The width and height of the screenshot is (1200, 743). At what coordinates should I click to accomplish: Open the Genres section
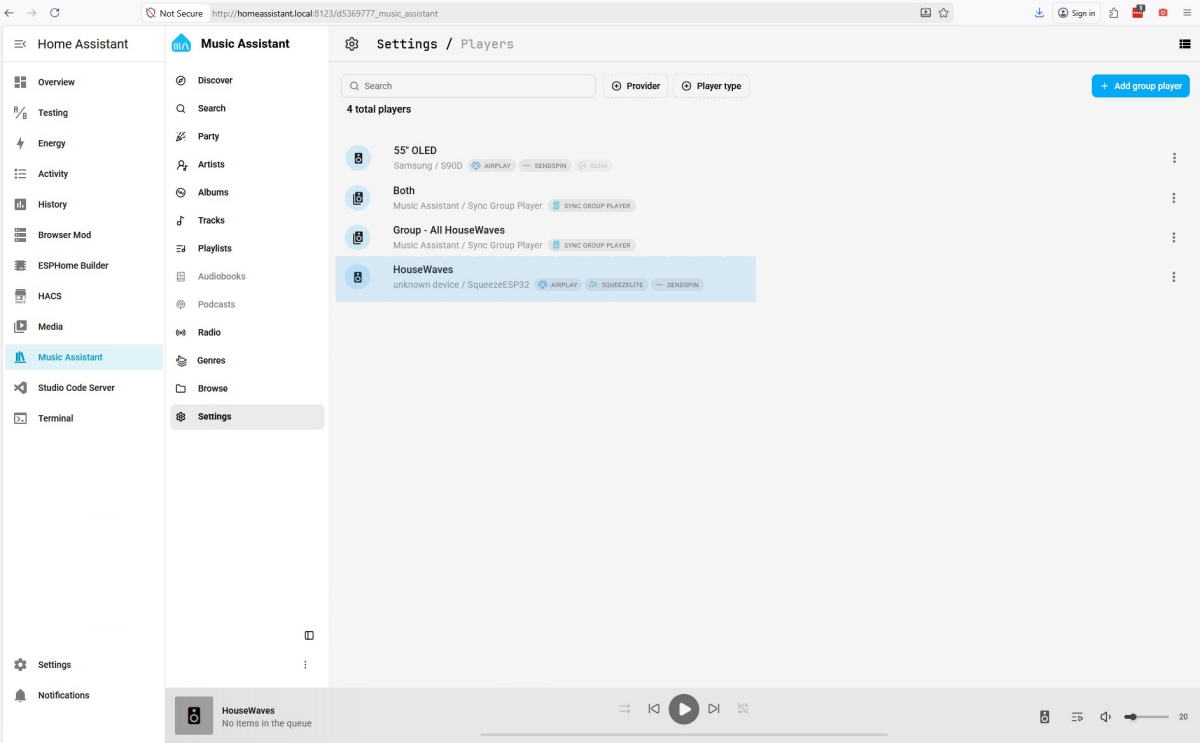211,360
